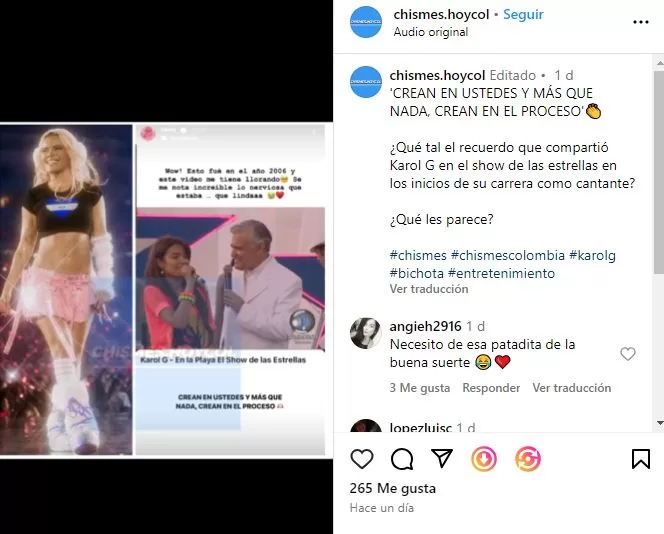Click the pink download extension icon
The height and width of the screenshot is (534, 664).
point(484,459)
